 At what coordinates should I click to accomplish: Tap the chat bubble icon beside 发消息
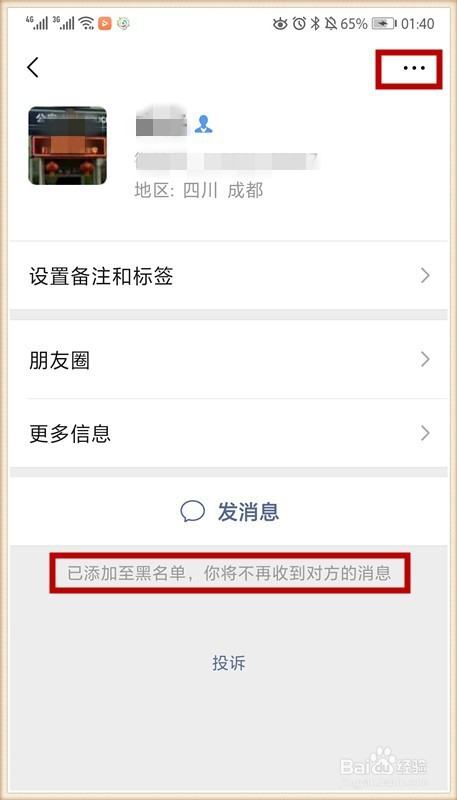pyautogui.click(x=193, y=511)
